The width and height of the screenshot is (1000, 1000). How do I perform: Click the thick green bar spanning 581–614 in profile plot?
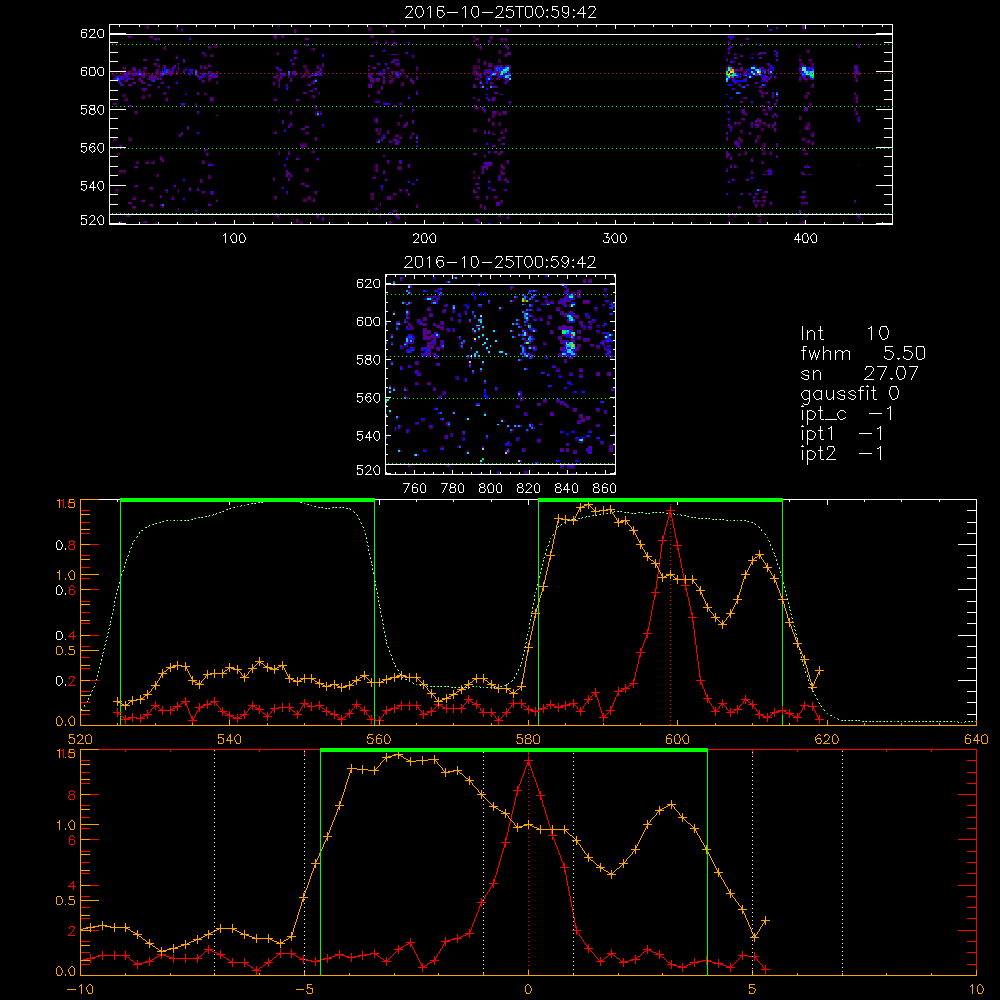coord(660,500)
